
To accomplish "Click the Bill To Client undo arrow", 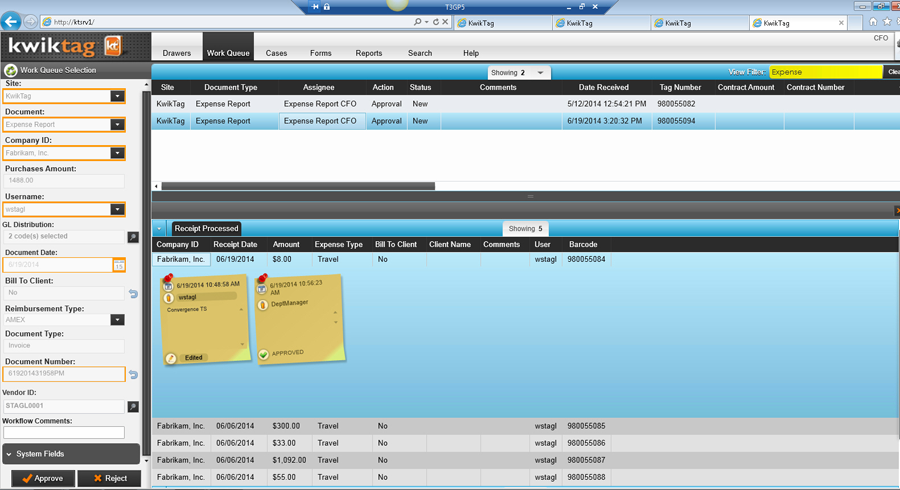I will [x=133, y=293].
